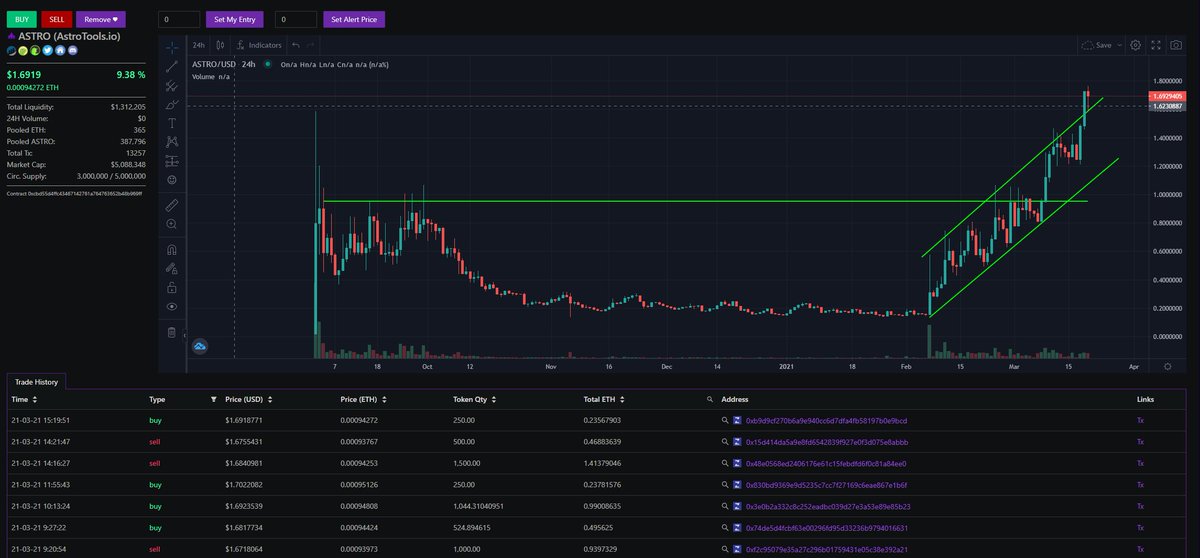1200x558 pixels.
Task: Open Tx link for 10:13:24 trade
Action: coord(1140,506)
